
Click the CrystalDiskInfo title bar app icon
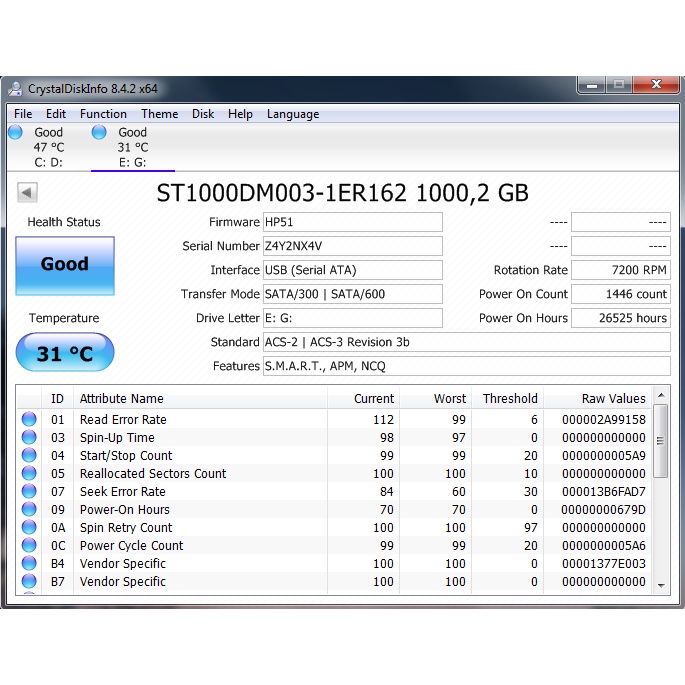tap(16, 88)
